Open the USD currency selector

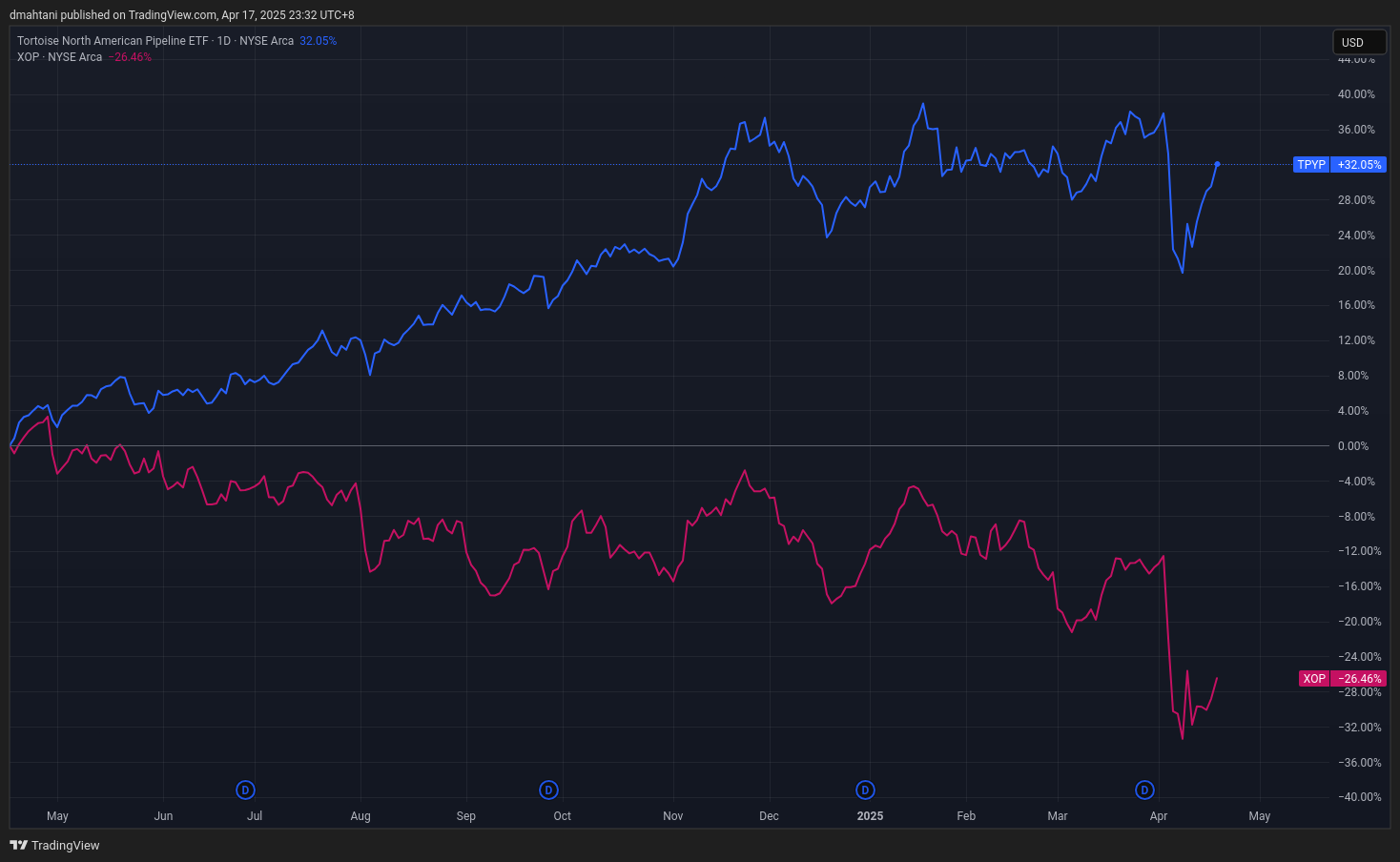pos(1358,42)
